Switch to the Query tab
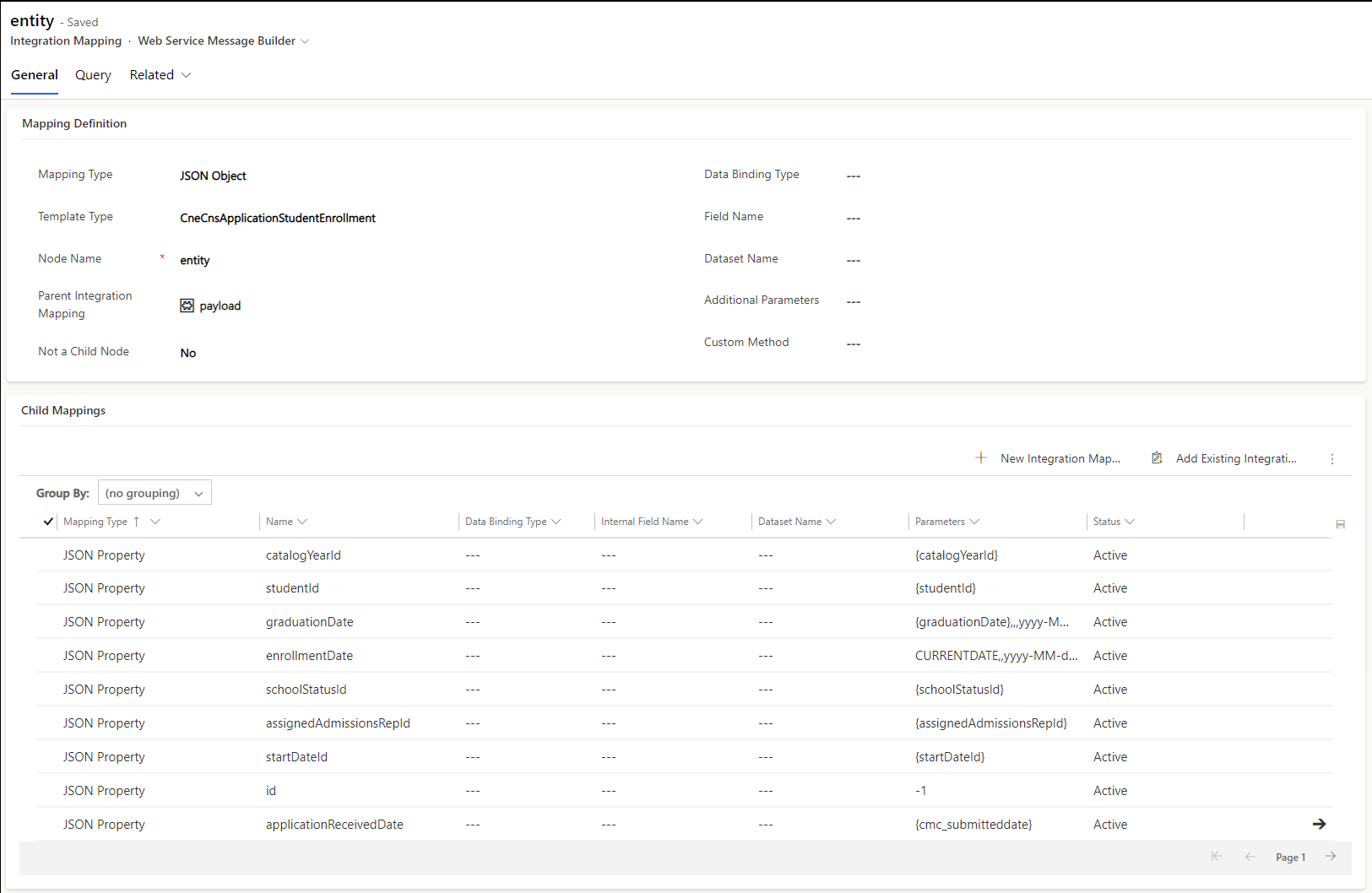The height and width of the screenshot is (893, 1372). [93, 75]
